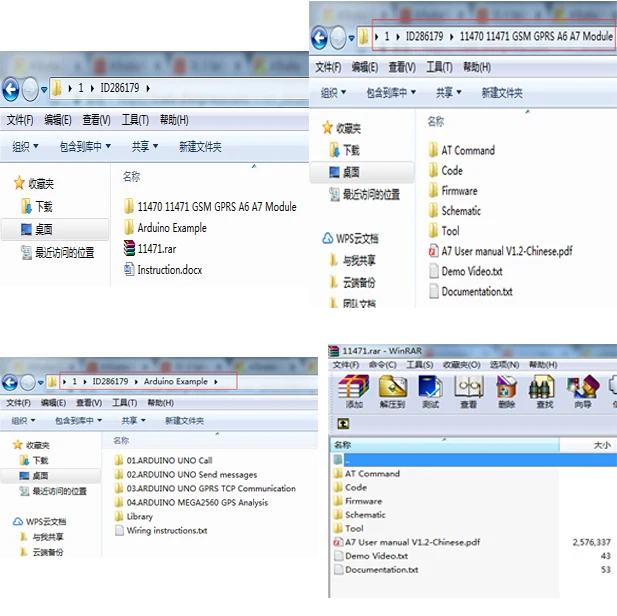Click 桌面 in Module window sidebar

[x=344, y=172]
